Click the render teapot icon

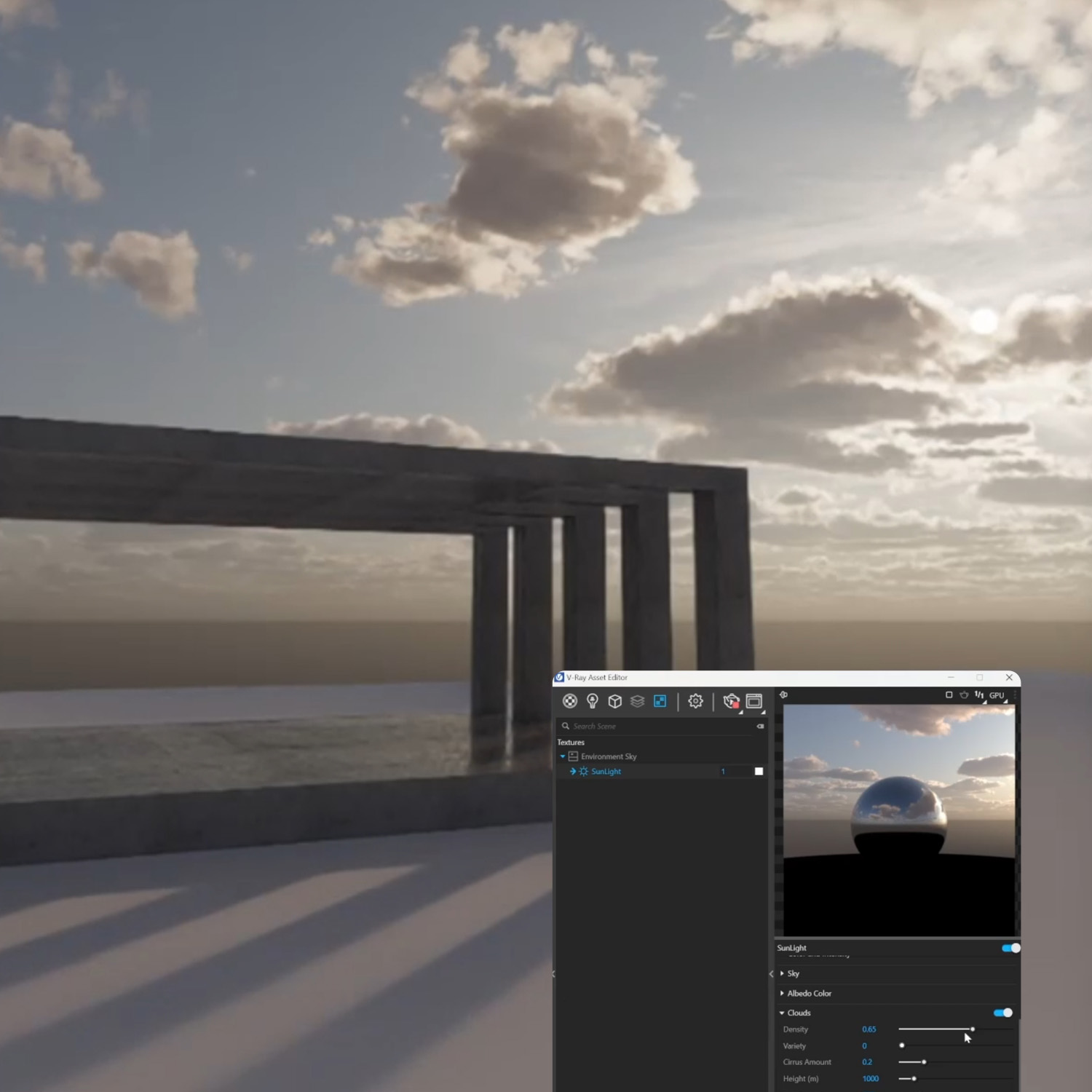click(x=731, y=701)
